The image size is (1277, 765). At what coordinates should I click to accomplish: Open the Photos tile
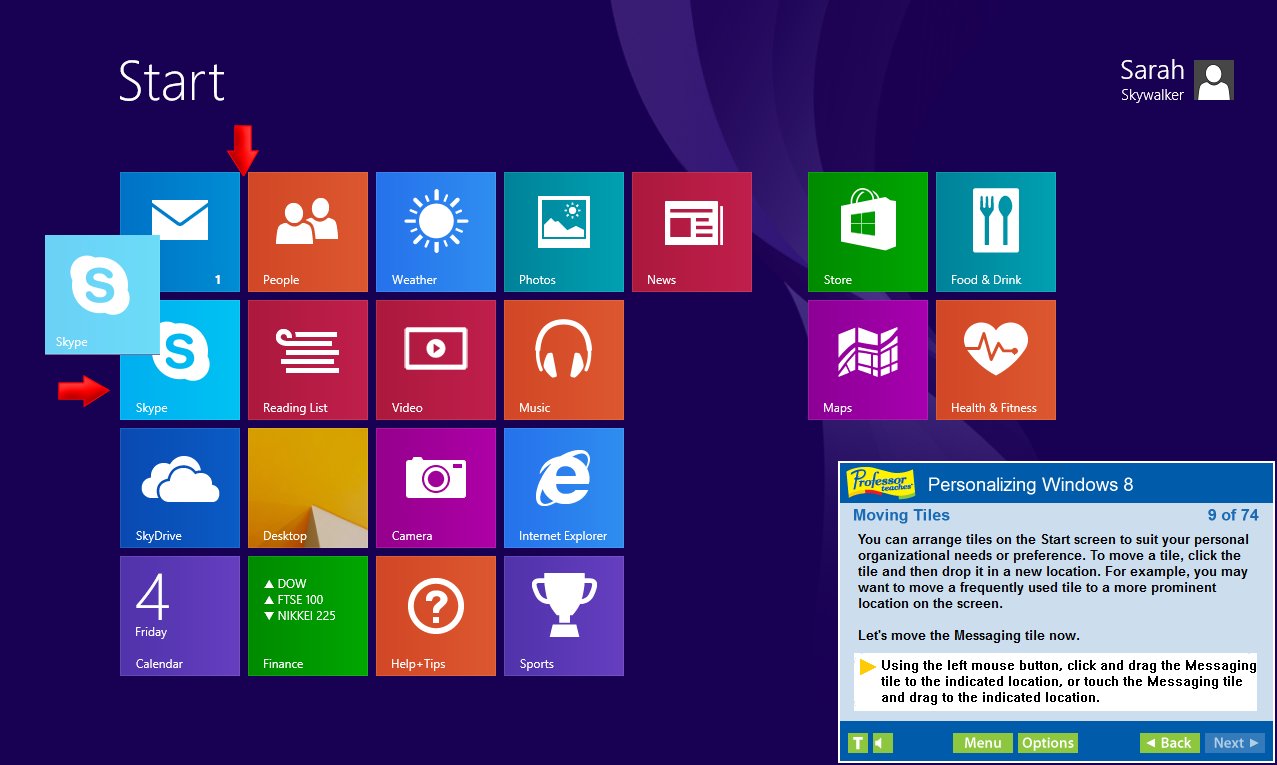(x=563, y=231)
